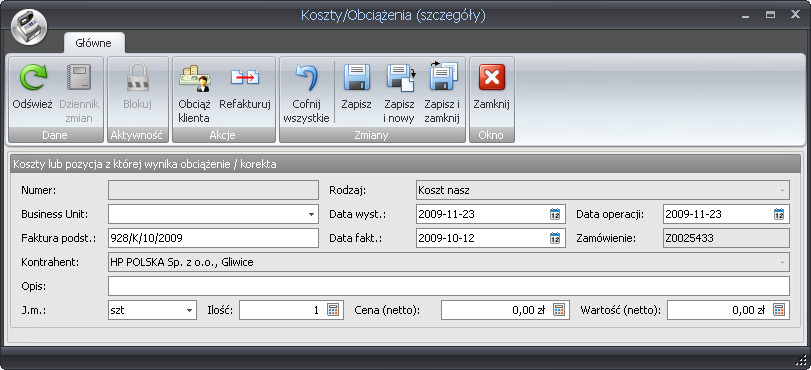Click the Zmiany group label
Viewport: 811px width, 370px height.
tap(371, 136)
